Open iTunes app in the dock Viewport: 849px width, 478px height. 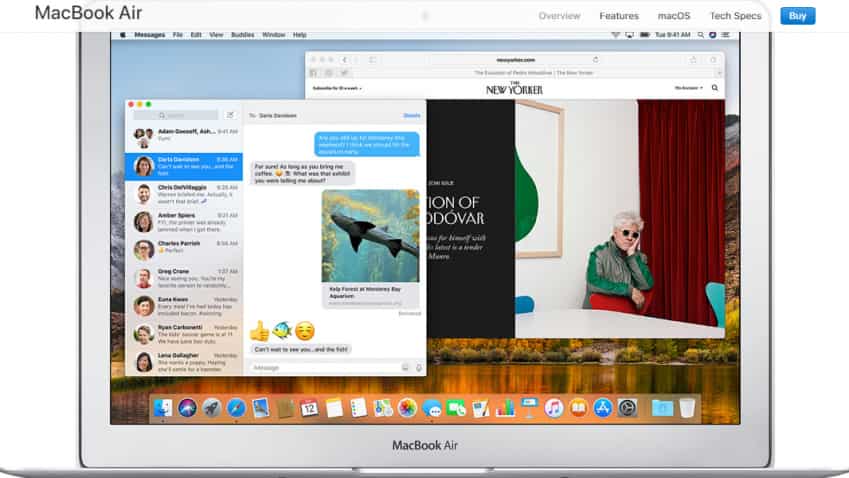coord(554,408)
